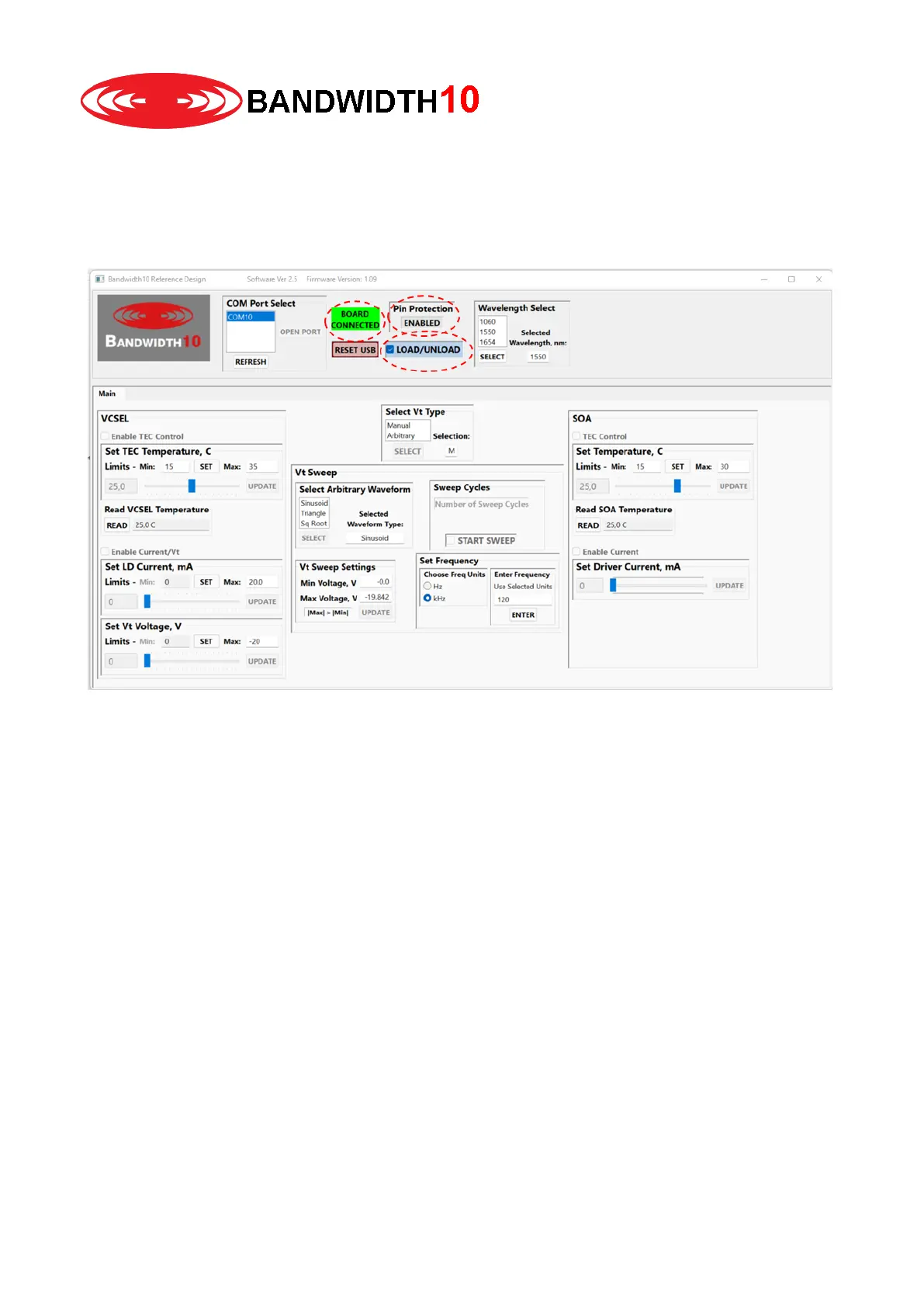The height and width of the screenshot is (1307, 924).
Task: Click the green BOARD CONNECTED indicator
Action: (x=355, y=320)
